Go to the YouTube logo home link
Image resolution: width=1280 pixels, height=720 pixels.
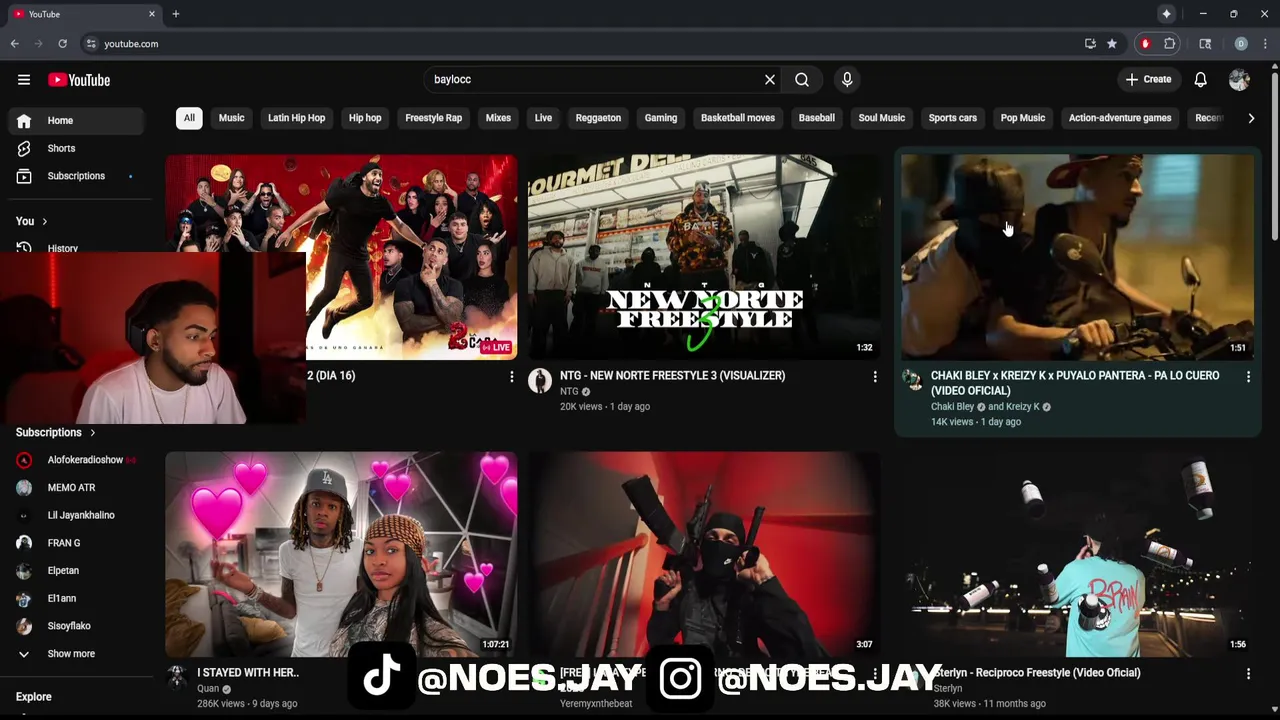(x=79, y=80)
